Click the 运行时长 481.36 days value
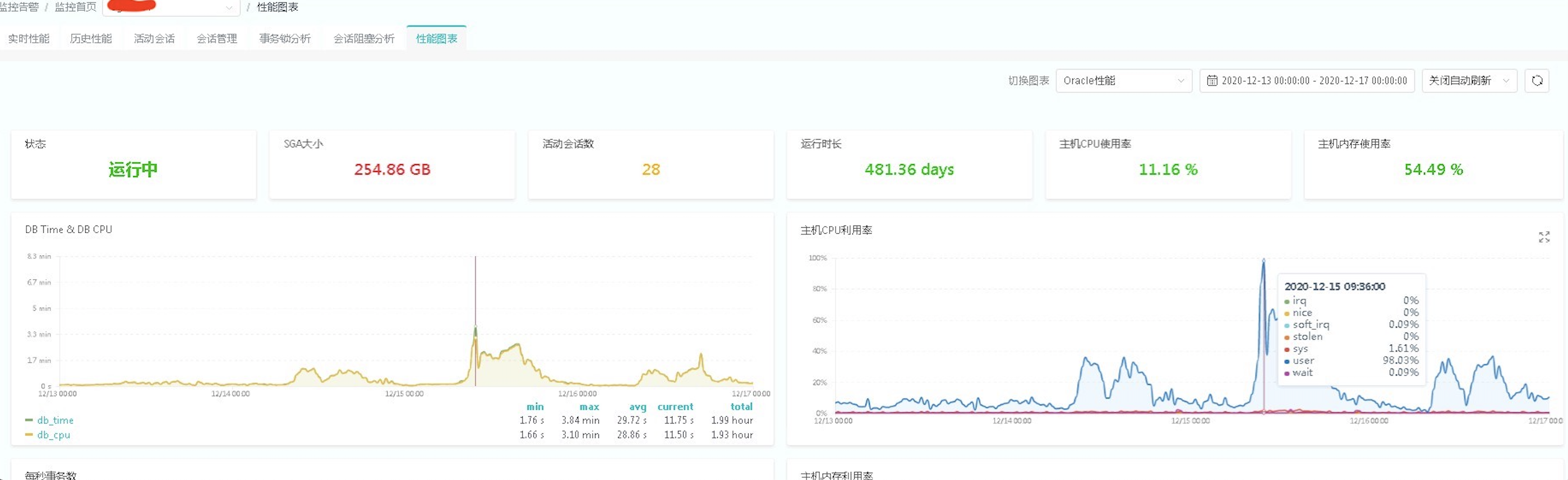This screenshot has width=1568, height=480. coord(909,169)
